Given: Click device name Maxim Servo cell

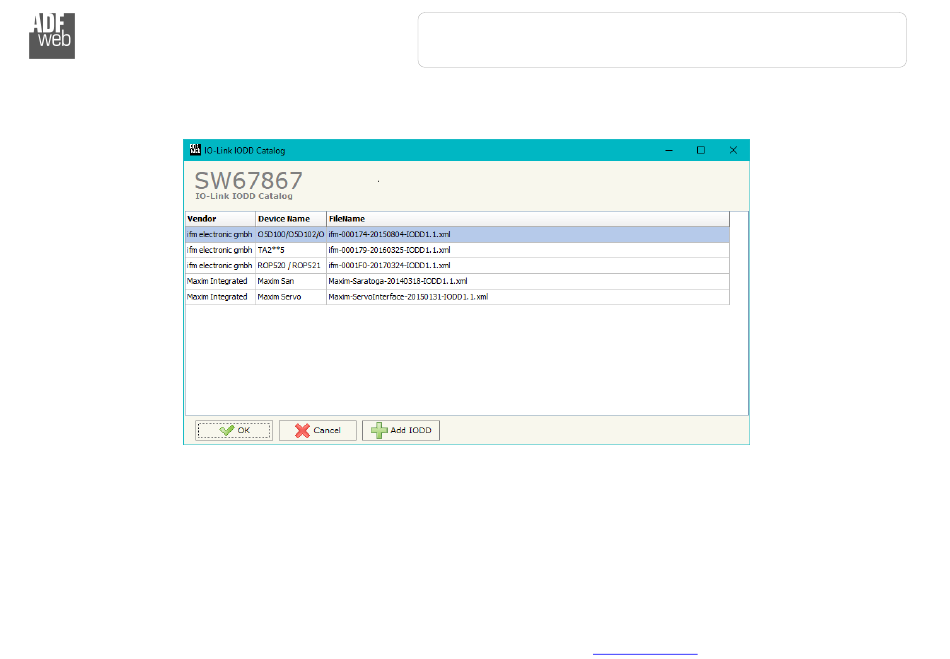Looking at the screenshot, I should click(291, 297).
